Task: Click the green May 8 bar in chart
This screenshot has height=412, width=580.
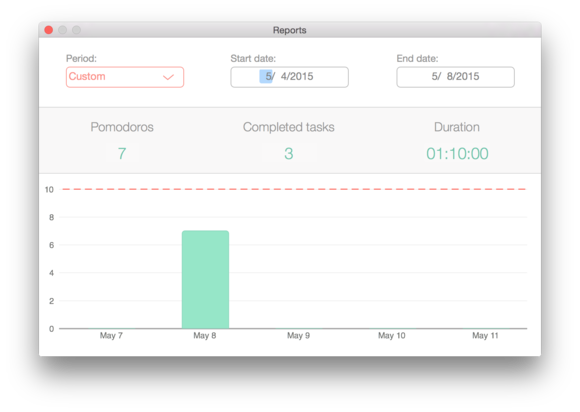Action: point(205,279)
